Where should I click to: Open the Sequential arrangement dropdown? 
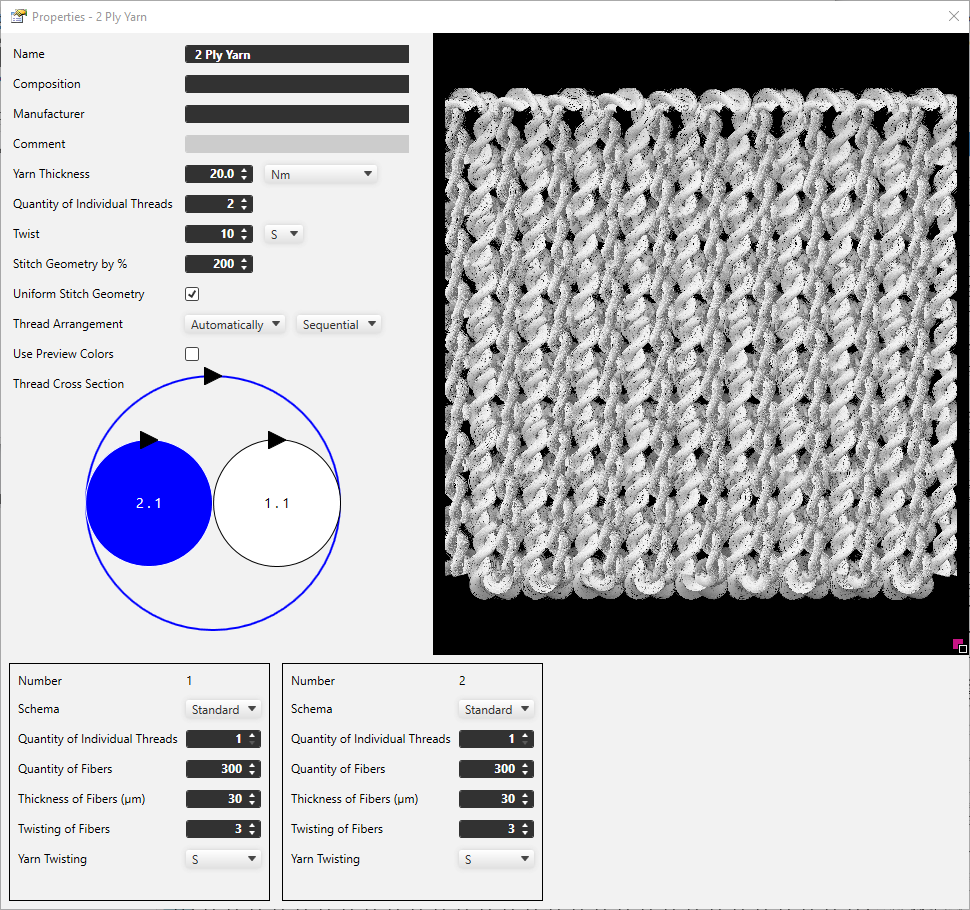[339, 324]
